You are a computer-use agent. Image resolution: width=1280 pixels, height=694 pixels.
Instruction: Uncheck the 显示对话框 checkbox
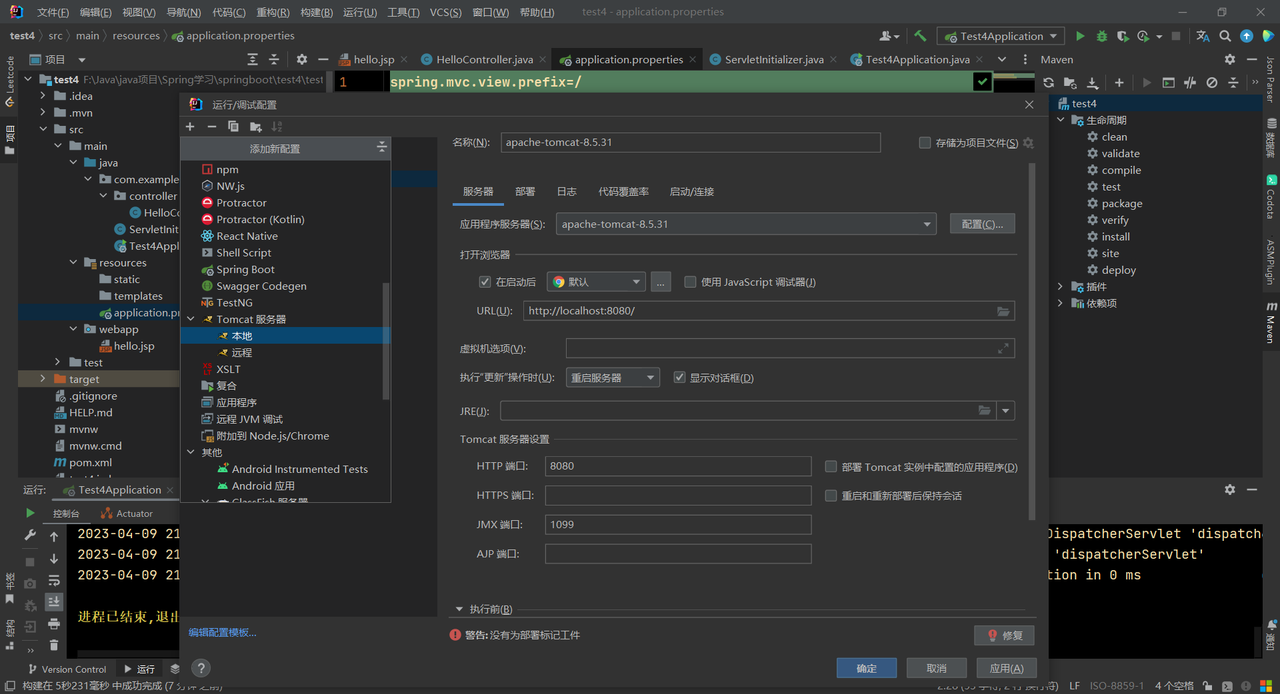(680, 378)
